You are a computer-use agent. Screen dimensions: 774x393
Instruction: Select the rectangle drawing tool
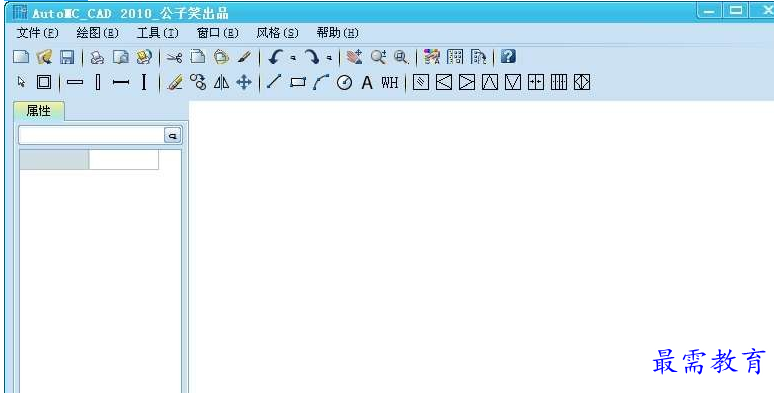(298, 82)
